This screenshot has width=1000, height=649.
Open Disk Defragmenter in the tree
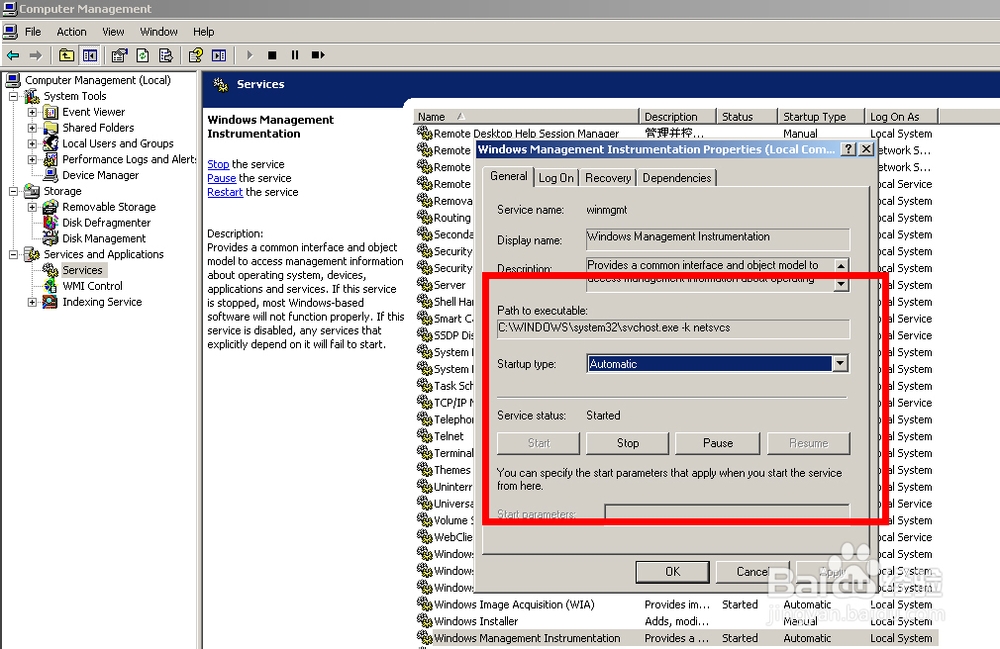coord(106,222)
